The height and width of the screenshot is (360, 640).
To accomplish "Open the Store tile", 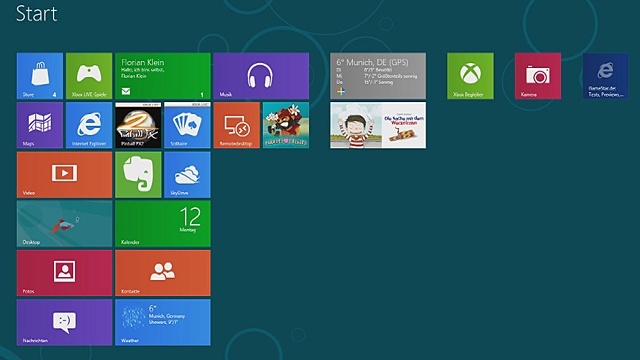I will (40, 76).
